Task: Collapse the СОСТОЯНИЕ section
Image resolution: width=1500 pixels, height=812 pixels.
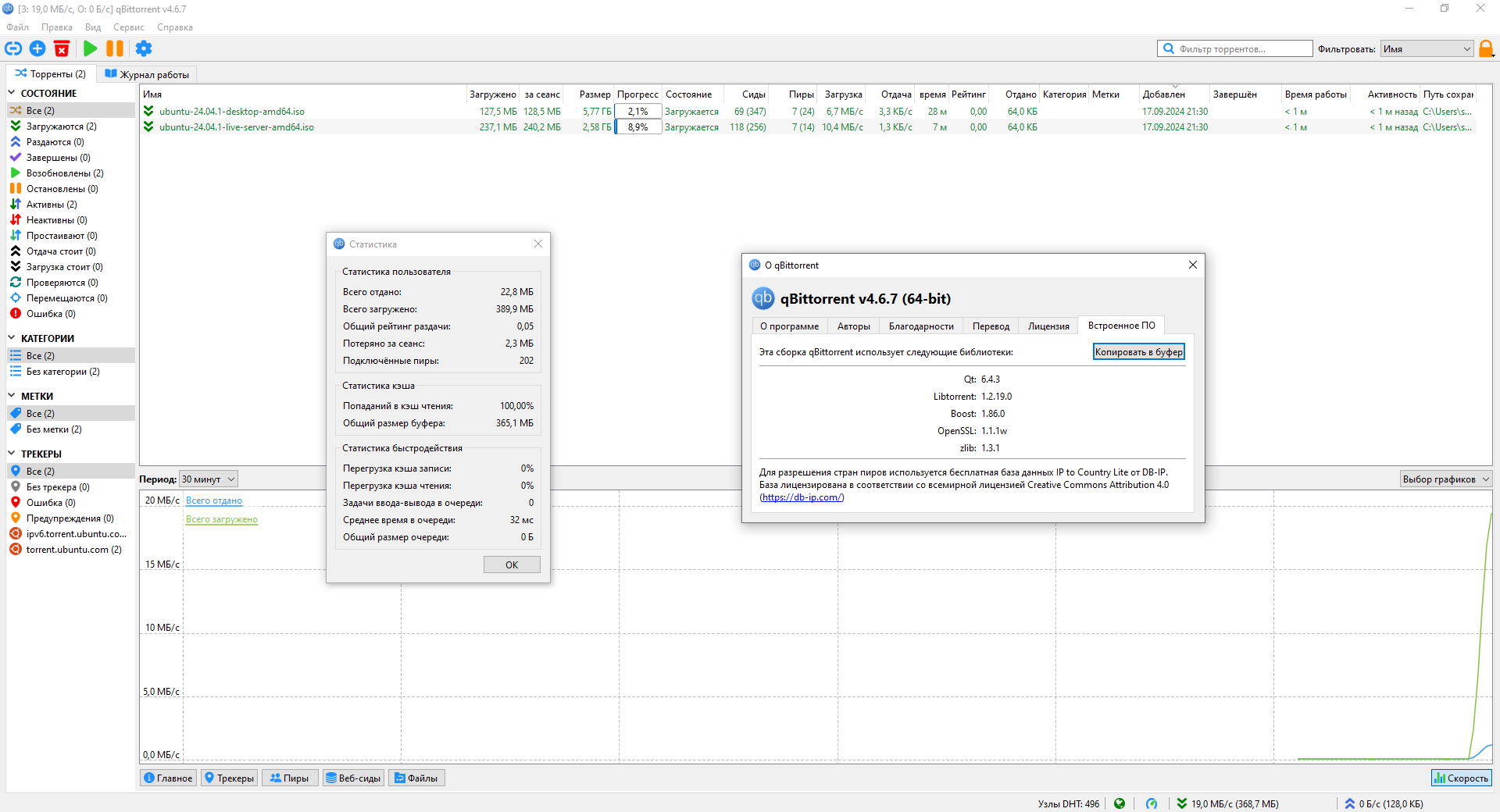Action: point(12,93)
